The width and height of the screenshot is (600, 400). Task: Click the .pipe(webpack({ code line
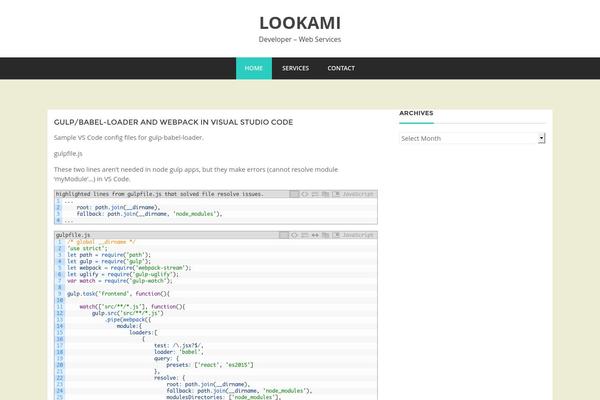point(128,320)
